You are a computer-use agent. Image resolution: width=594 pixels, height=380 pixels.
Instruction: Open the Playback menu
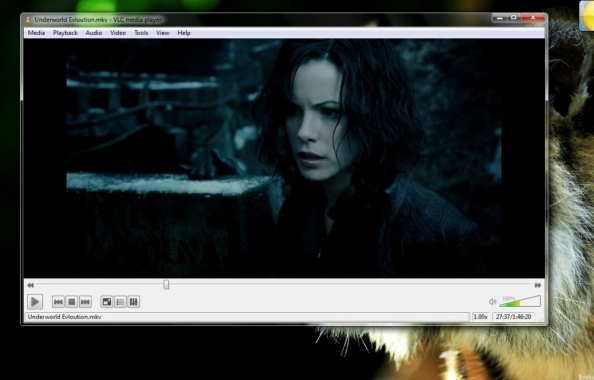(x=65, y=33)
